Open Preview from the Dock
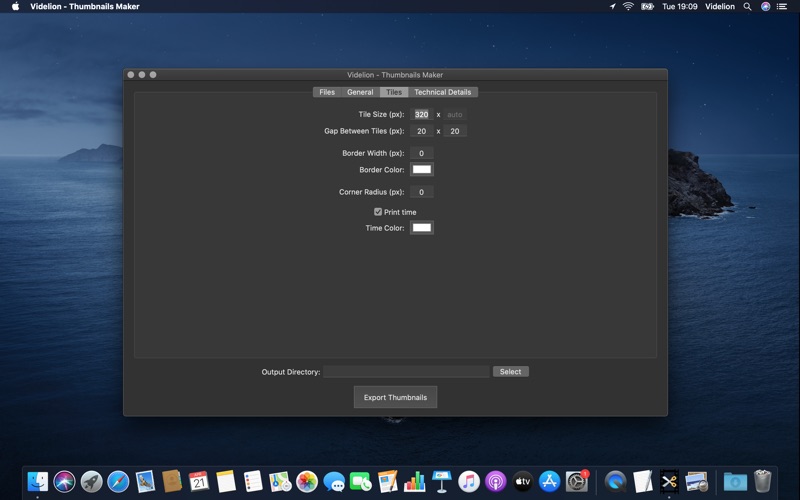This screenshot has height=500, width=800. point(696,481)
